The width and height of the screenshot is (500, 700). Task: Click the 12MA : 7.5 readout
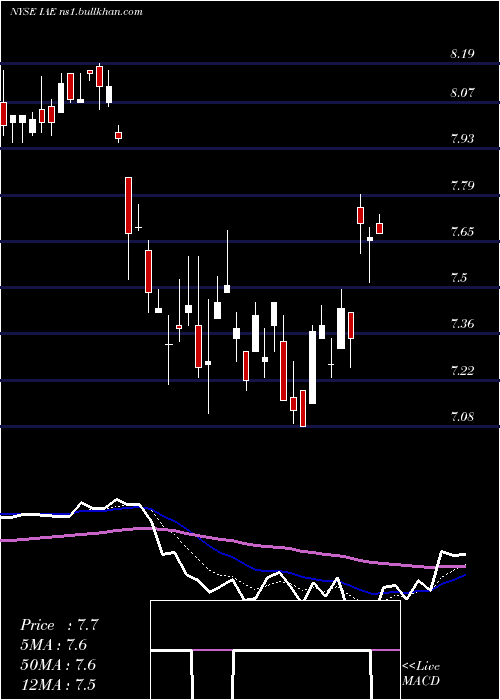tap(58, 684)
